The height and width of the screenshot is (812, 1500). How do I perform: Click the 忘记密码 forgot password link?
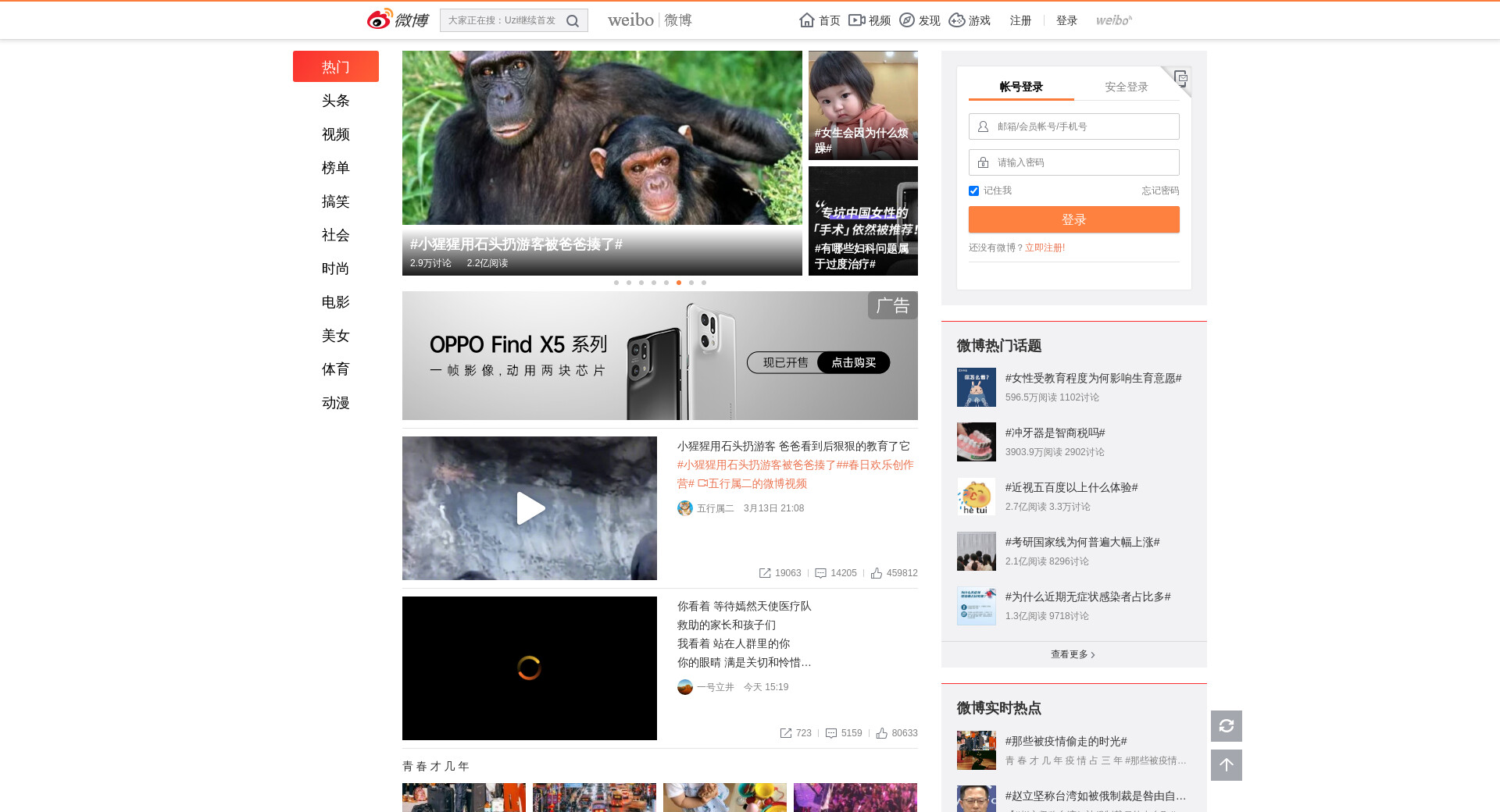click(x=1159, y=191)
